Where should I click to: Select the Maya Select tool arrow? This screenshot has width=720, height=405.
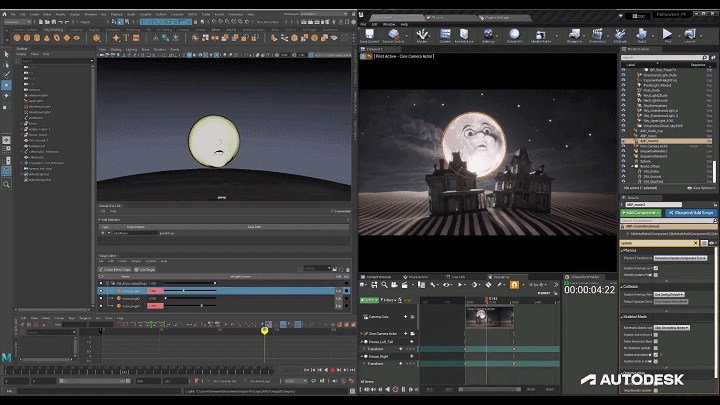pos(6,54)
